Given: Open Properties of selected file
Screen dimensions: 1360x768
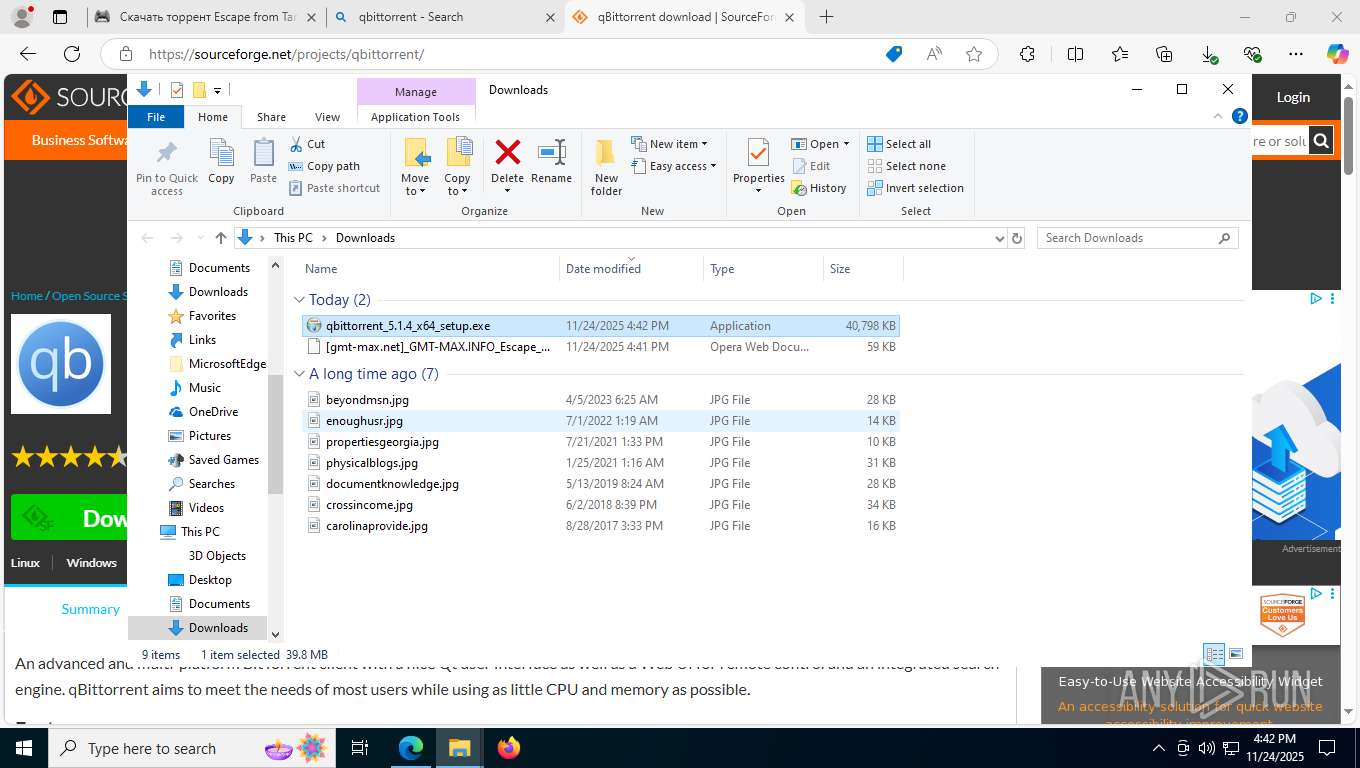Looking at the screenshot, I should [x=758, y=165].
